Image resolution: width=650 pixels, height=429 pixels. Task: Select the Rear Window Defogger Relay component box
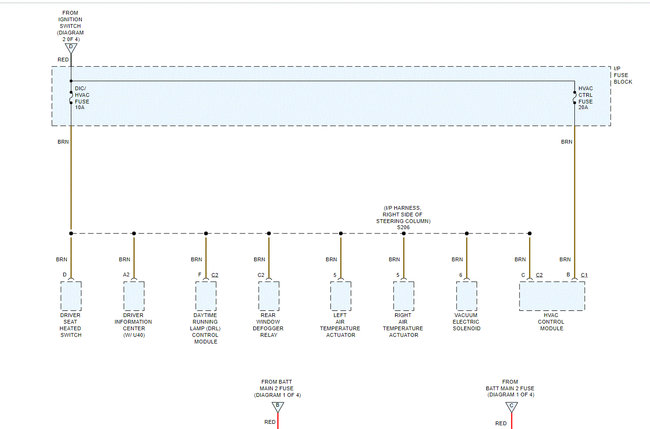(x=269, y=296)
